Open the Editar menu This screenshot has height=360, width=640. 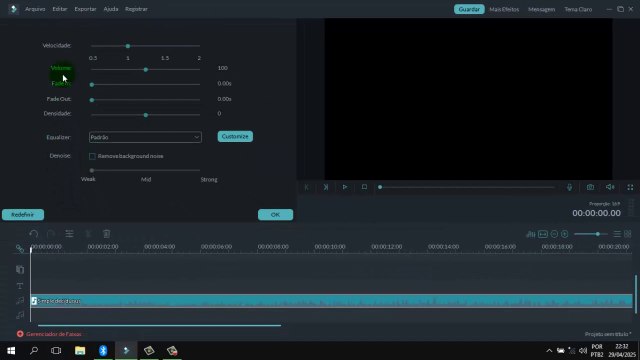(x=60, y=9)
